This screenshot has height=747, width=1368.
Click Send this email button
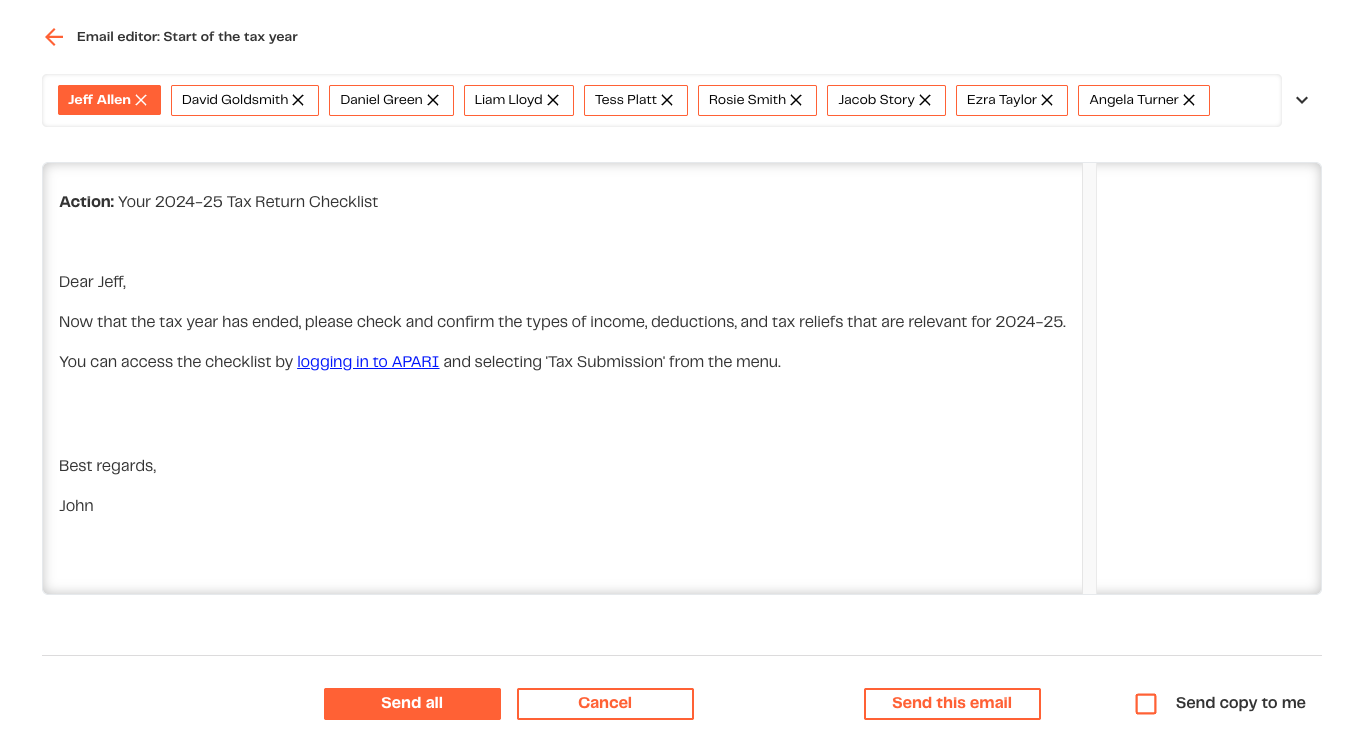[952, 703]
